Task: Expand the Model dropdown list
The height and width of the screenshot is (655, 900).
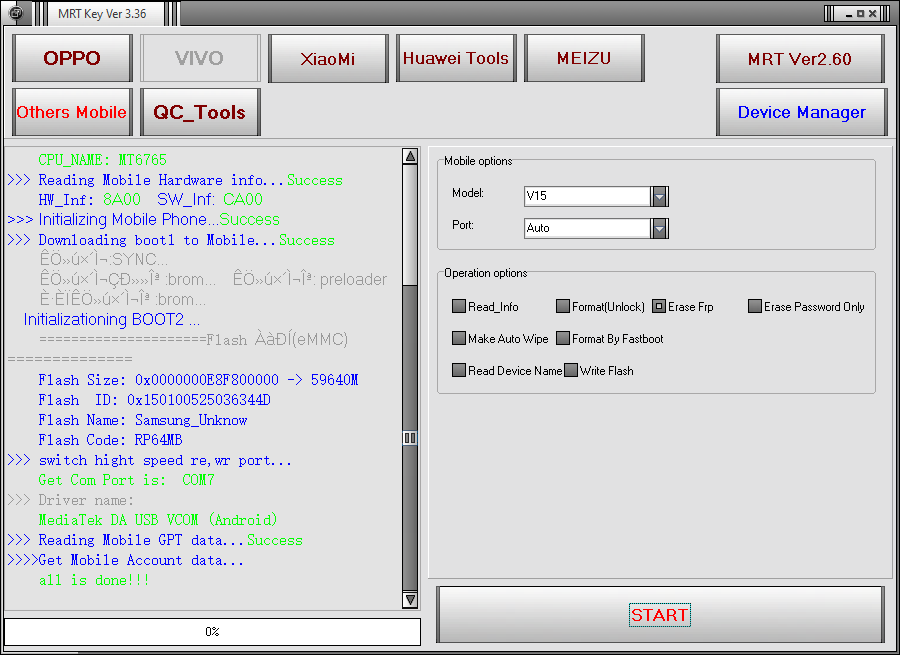Action: click(x=659, y=196)
